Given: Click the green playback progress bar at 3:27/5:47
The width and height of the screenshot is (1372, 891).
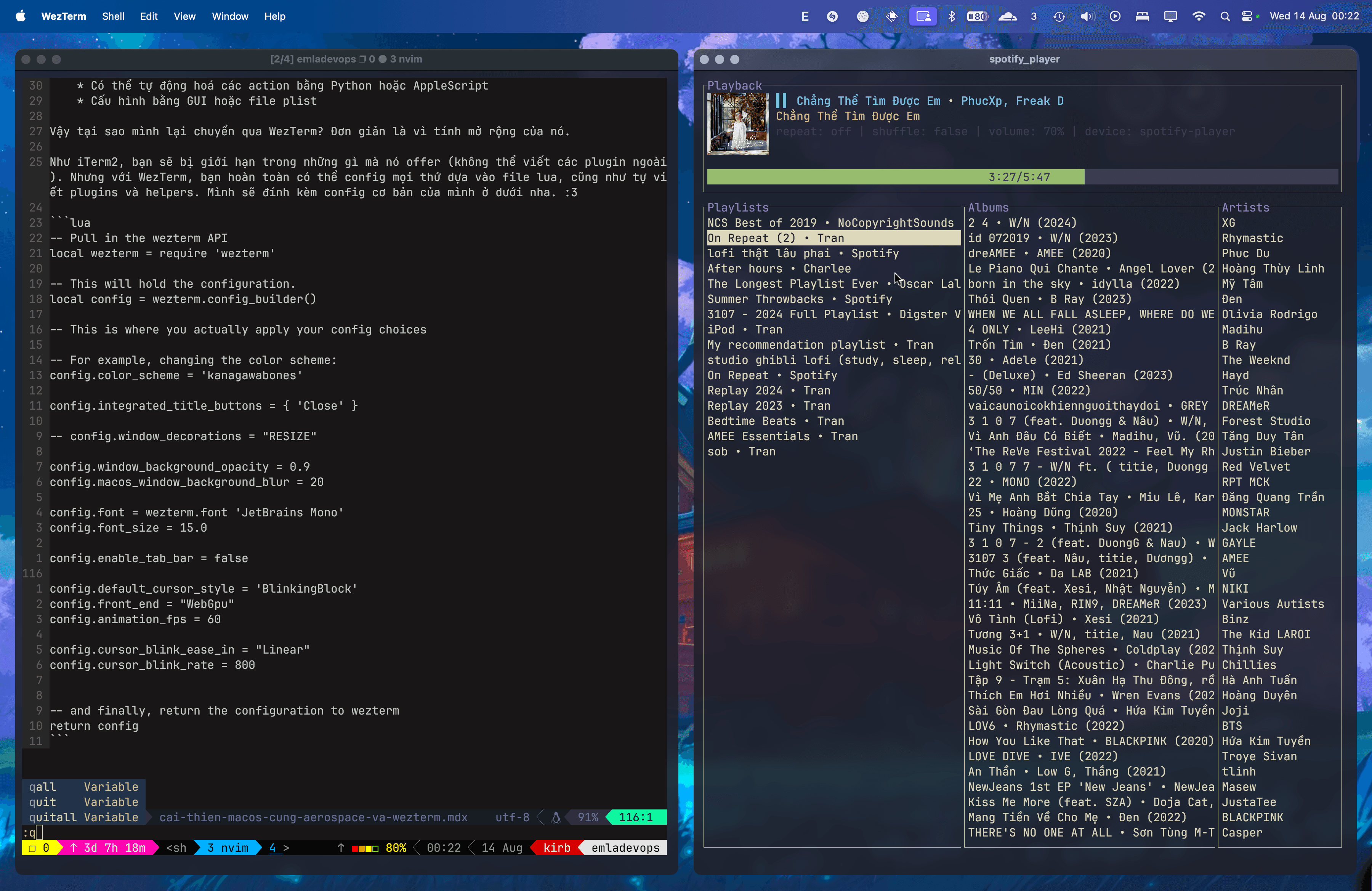Looking at the screenshot, I should [x=895, y=177].
